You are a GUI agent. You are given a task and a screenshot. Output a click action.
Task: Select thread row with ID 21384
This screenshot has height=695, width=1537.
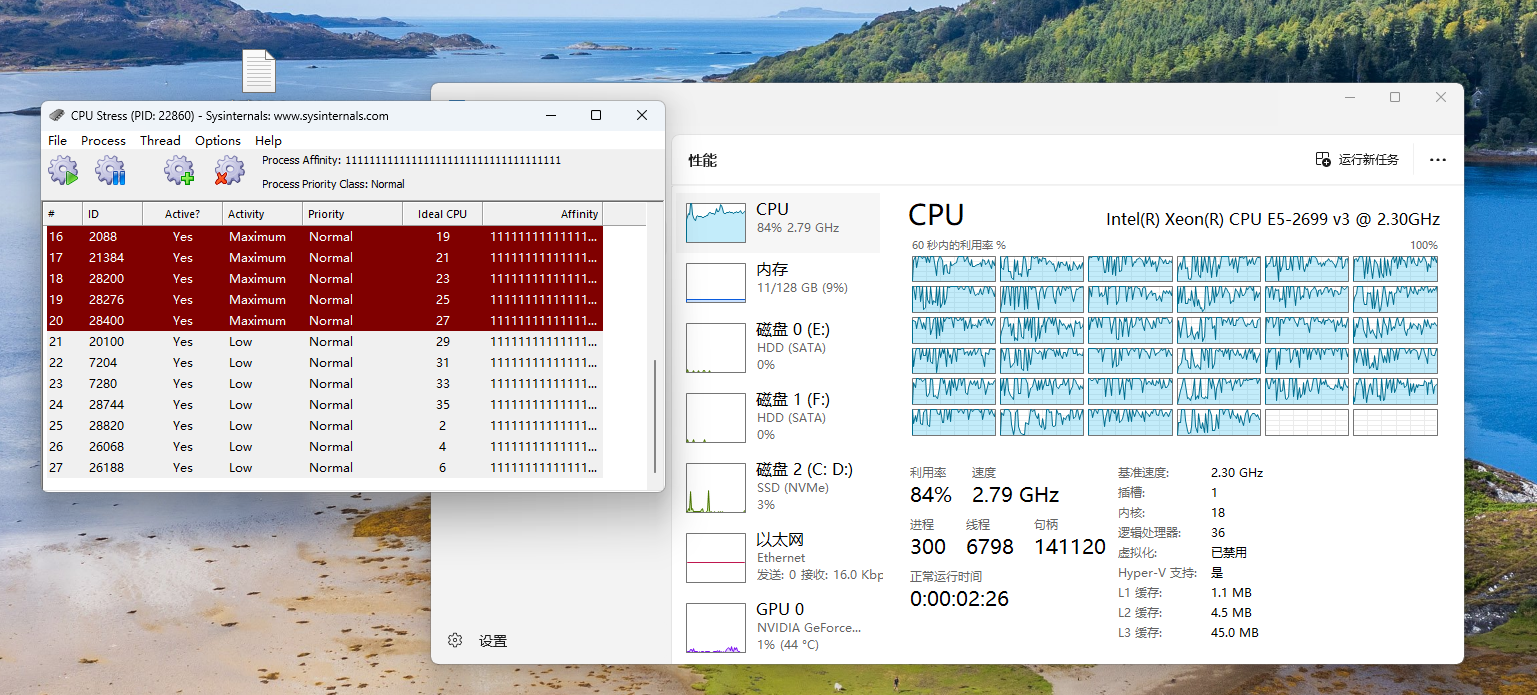(x=323, y=258)
